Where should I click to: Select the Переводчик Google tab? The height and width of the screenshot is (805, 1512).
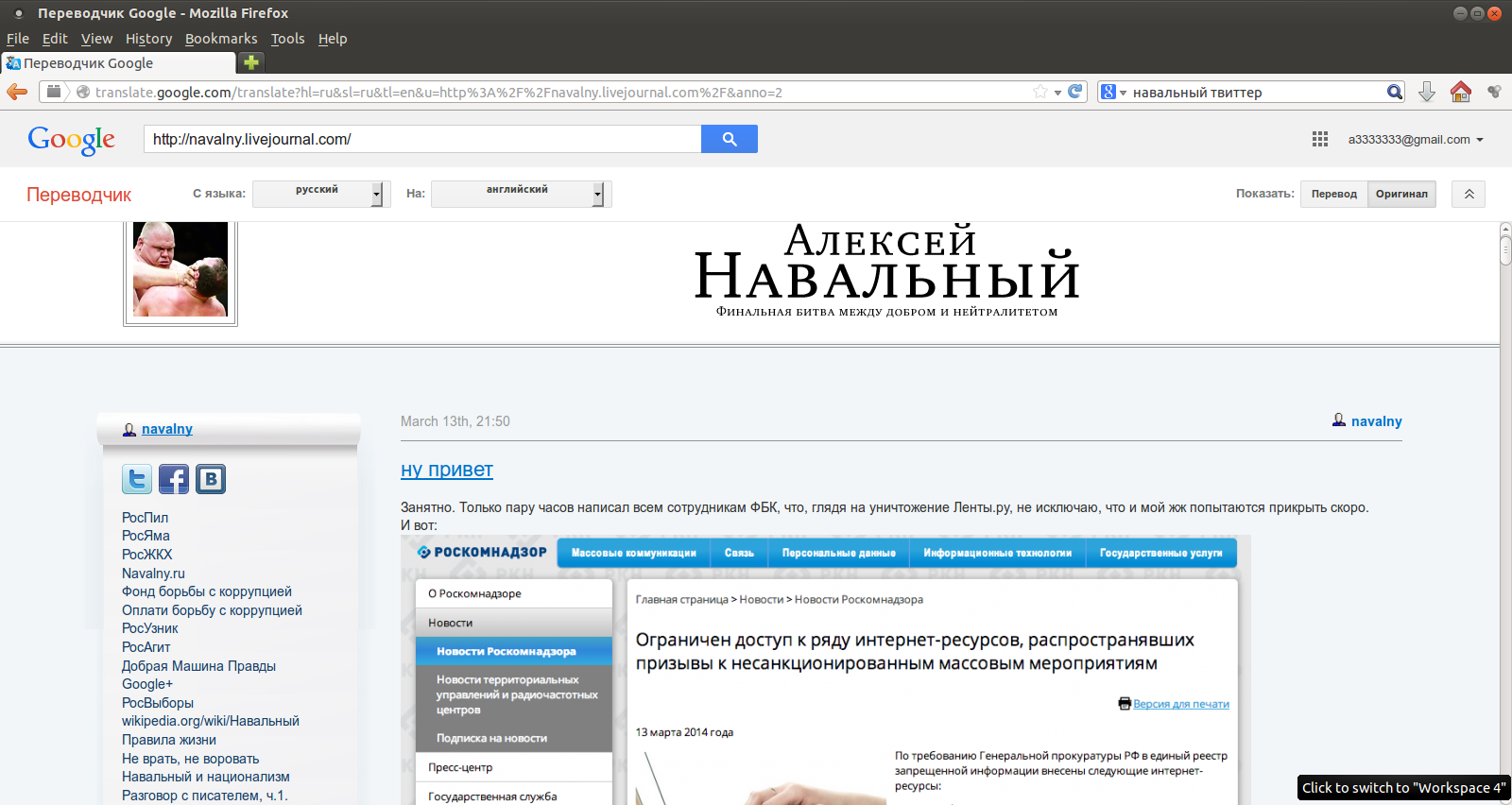pyautogui.click(x=118, y=63)
